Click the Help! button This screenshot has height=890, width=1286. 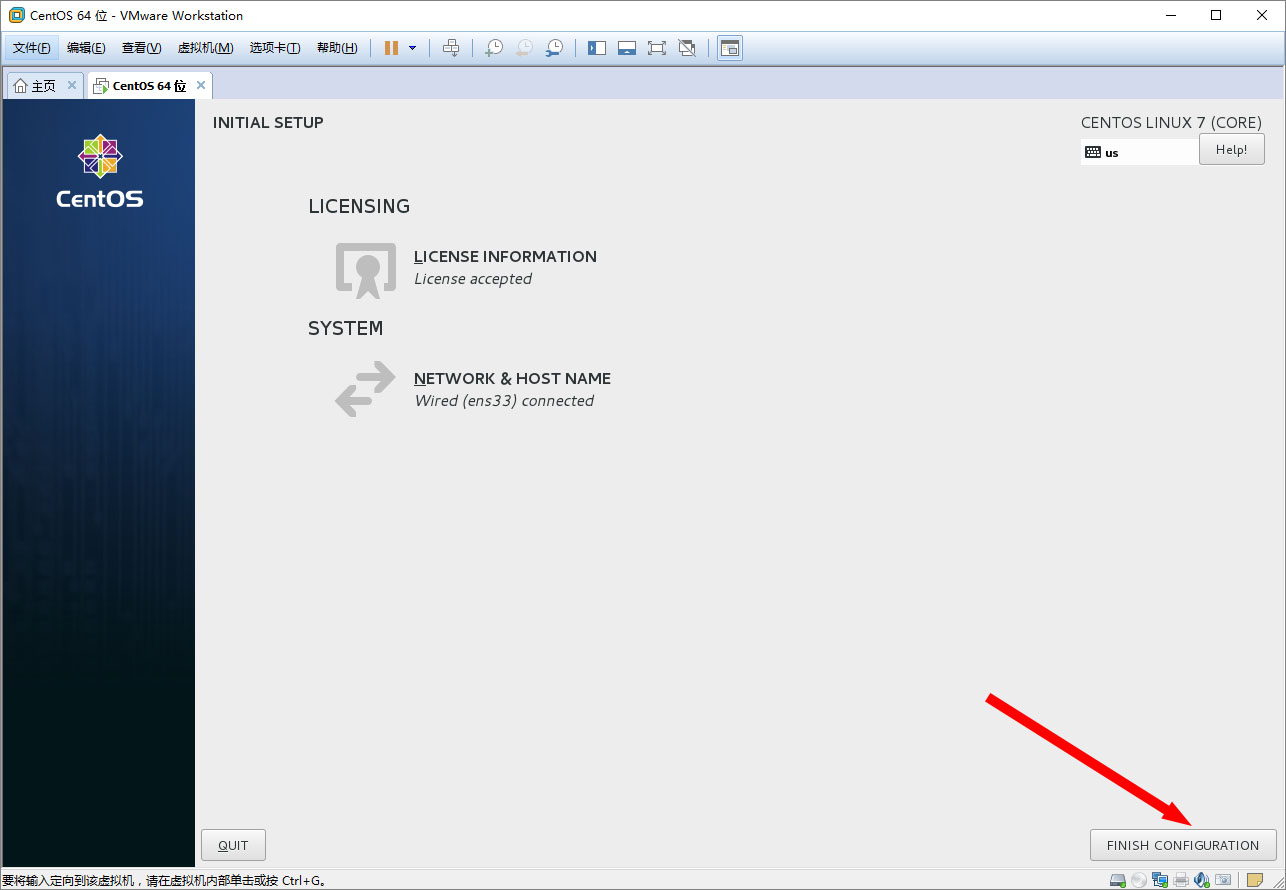pyautogui.click(x=1231, y=150)
